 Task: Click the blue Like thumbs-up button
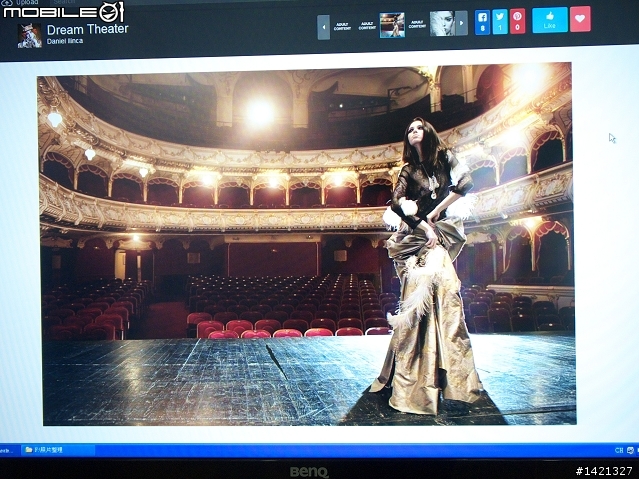coord(550,20)
